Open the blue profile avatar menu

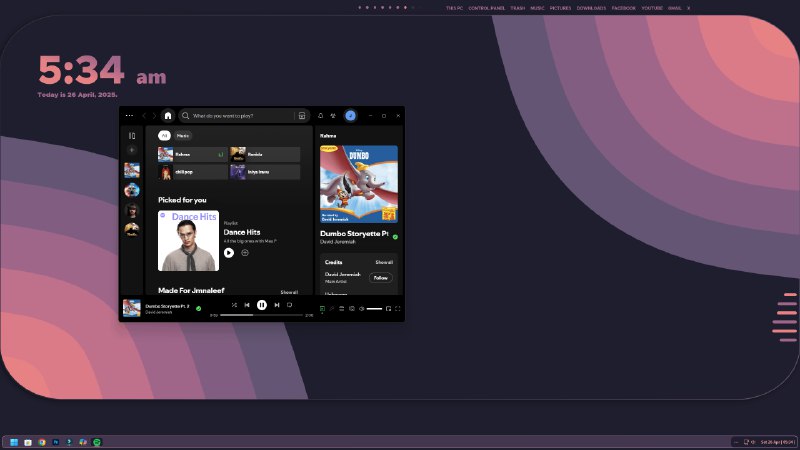351,116
